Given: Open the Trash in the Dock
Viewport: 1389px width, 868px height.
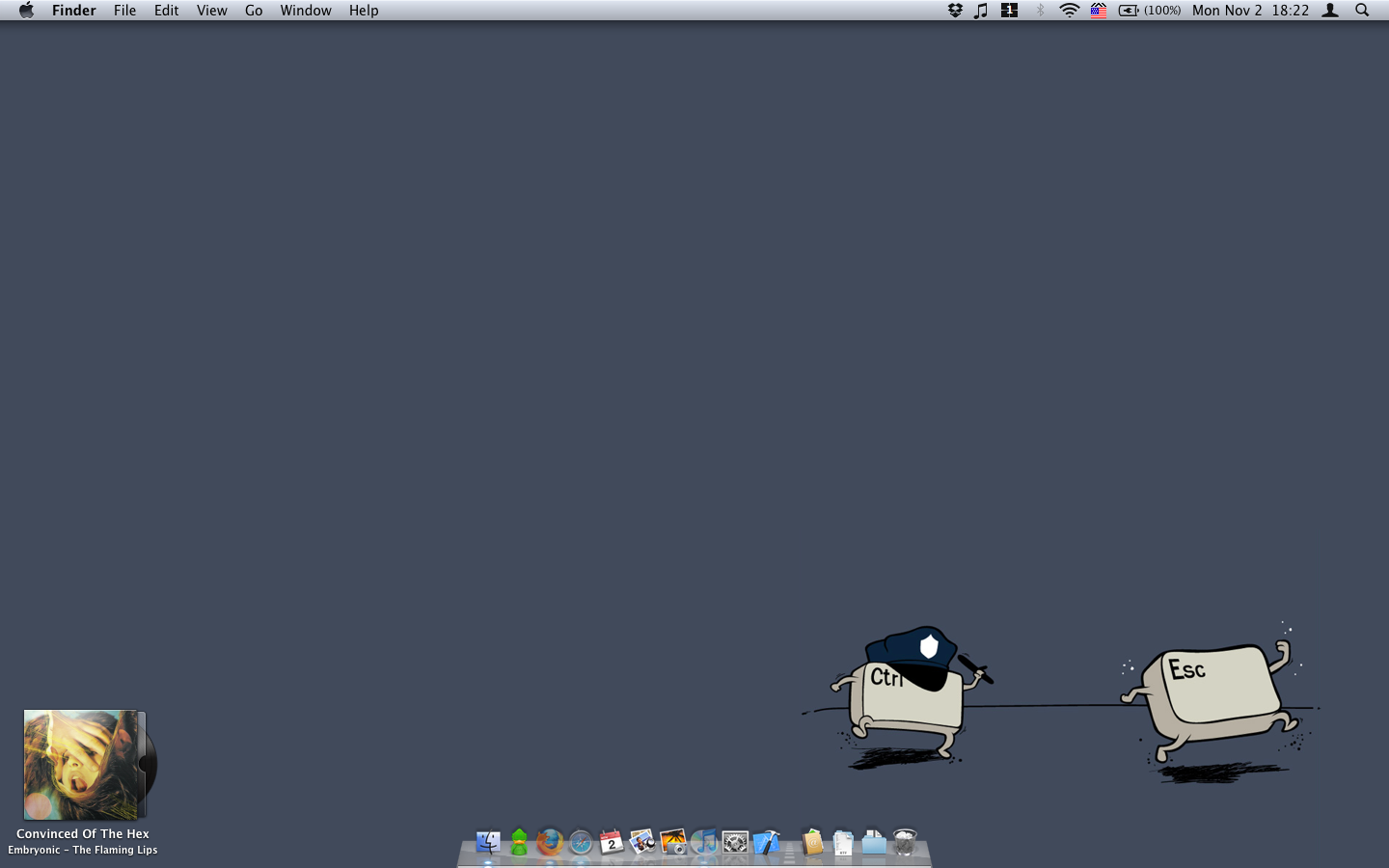Looking at the screenshot, I should 905,842.
